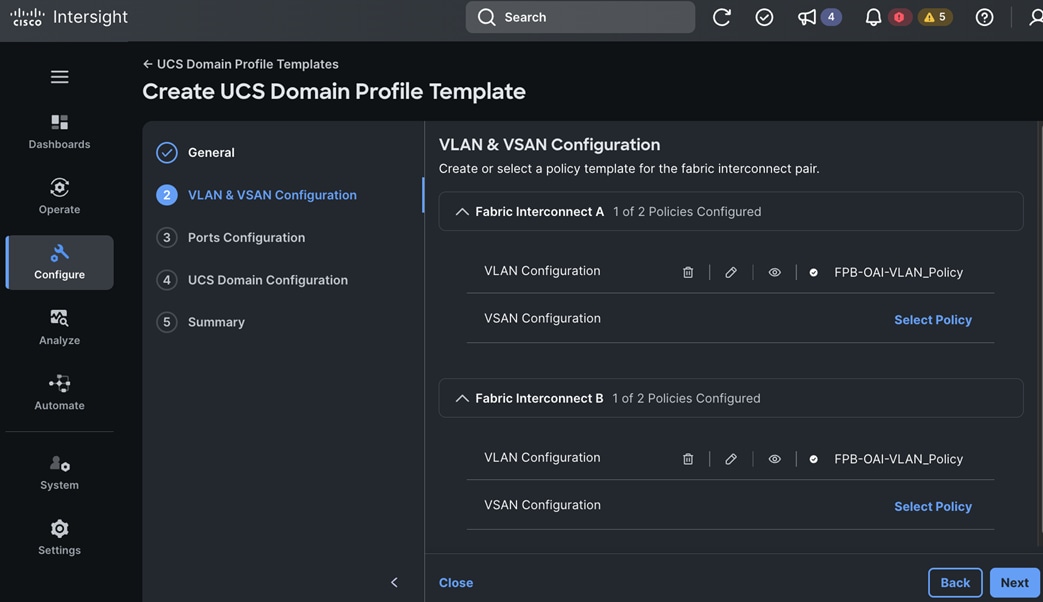This screenshot has width=1043, height=602.
Task: Delete Fabric Interconnect B VLAN policy
Action: click(x=688, y=459)
